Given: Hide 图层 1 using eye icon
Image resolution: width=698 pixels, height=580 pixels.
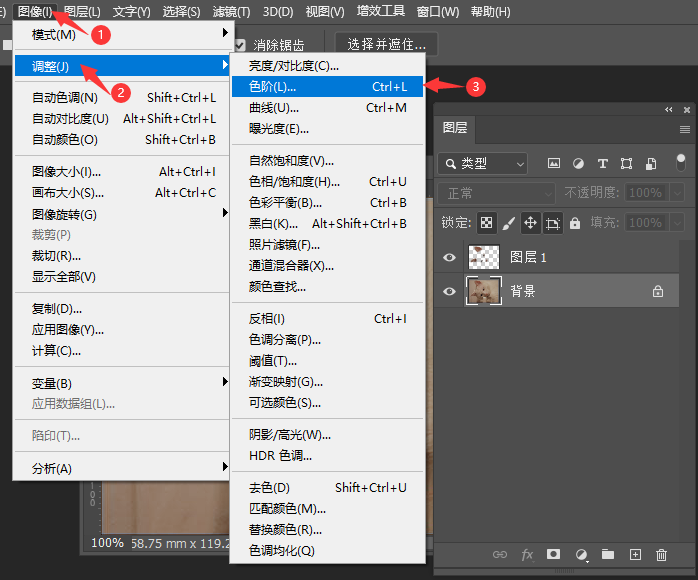Looking at the screenshot, I should pos(450,257).
